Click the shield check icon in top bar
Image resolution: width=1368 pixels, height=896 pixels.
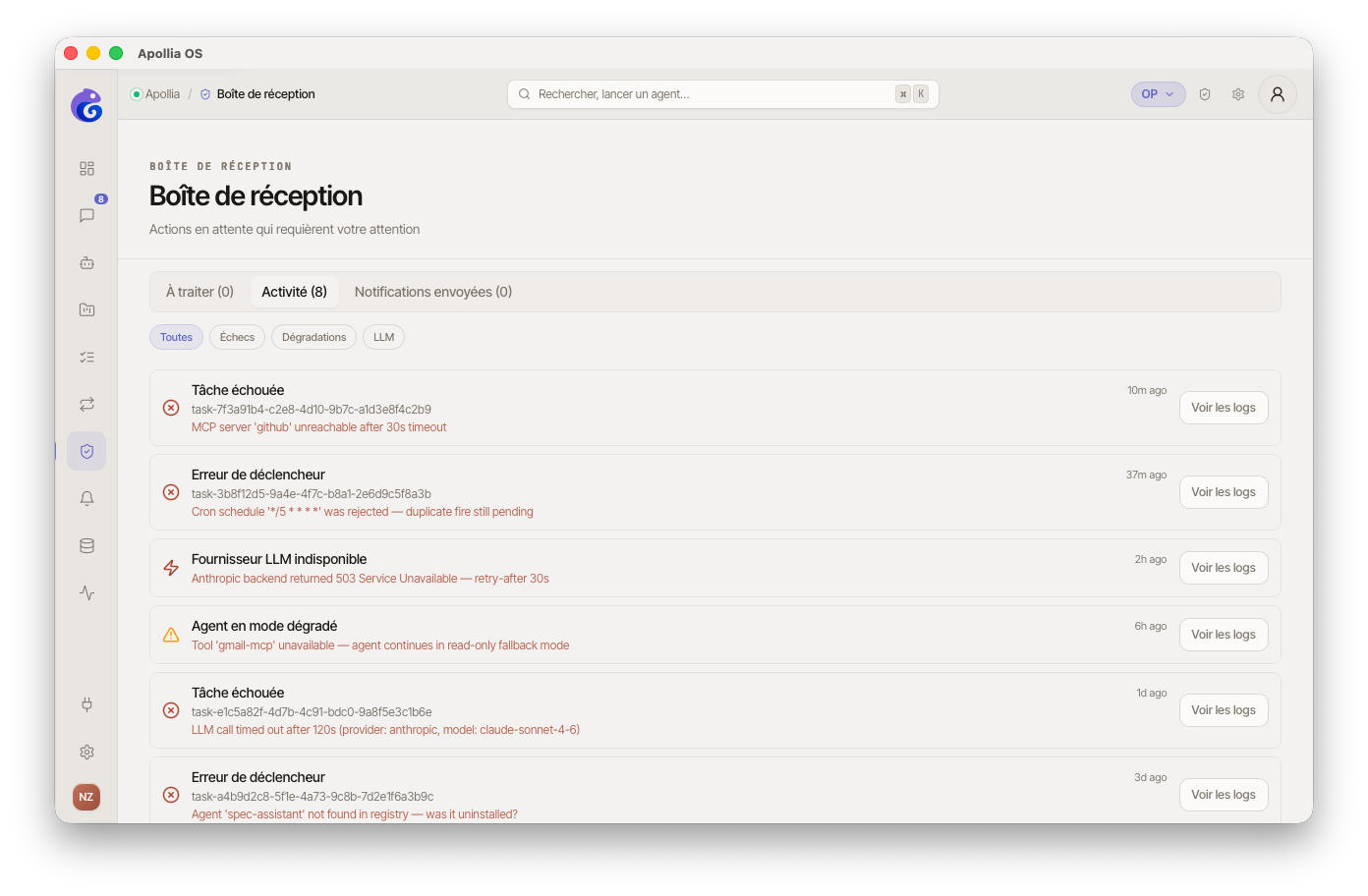click(1205, 94)
